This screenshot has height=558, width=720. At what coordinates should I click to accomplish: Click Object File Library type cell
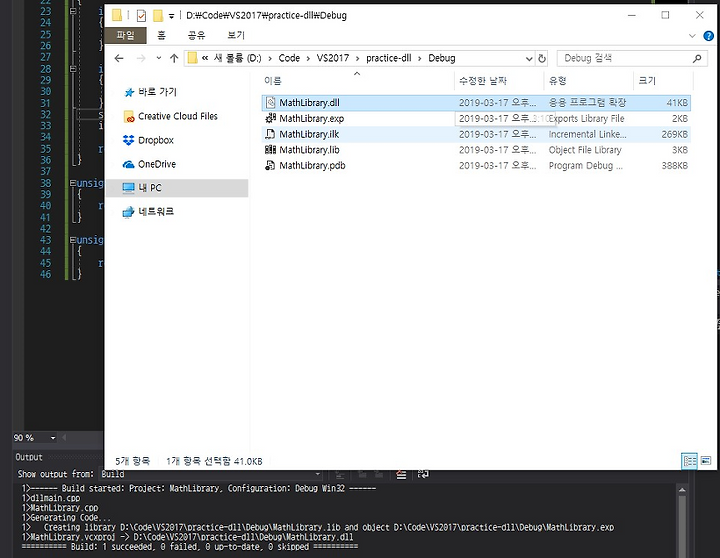[585, 150]
